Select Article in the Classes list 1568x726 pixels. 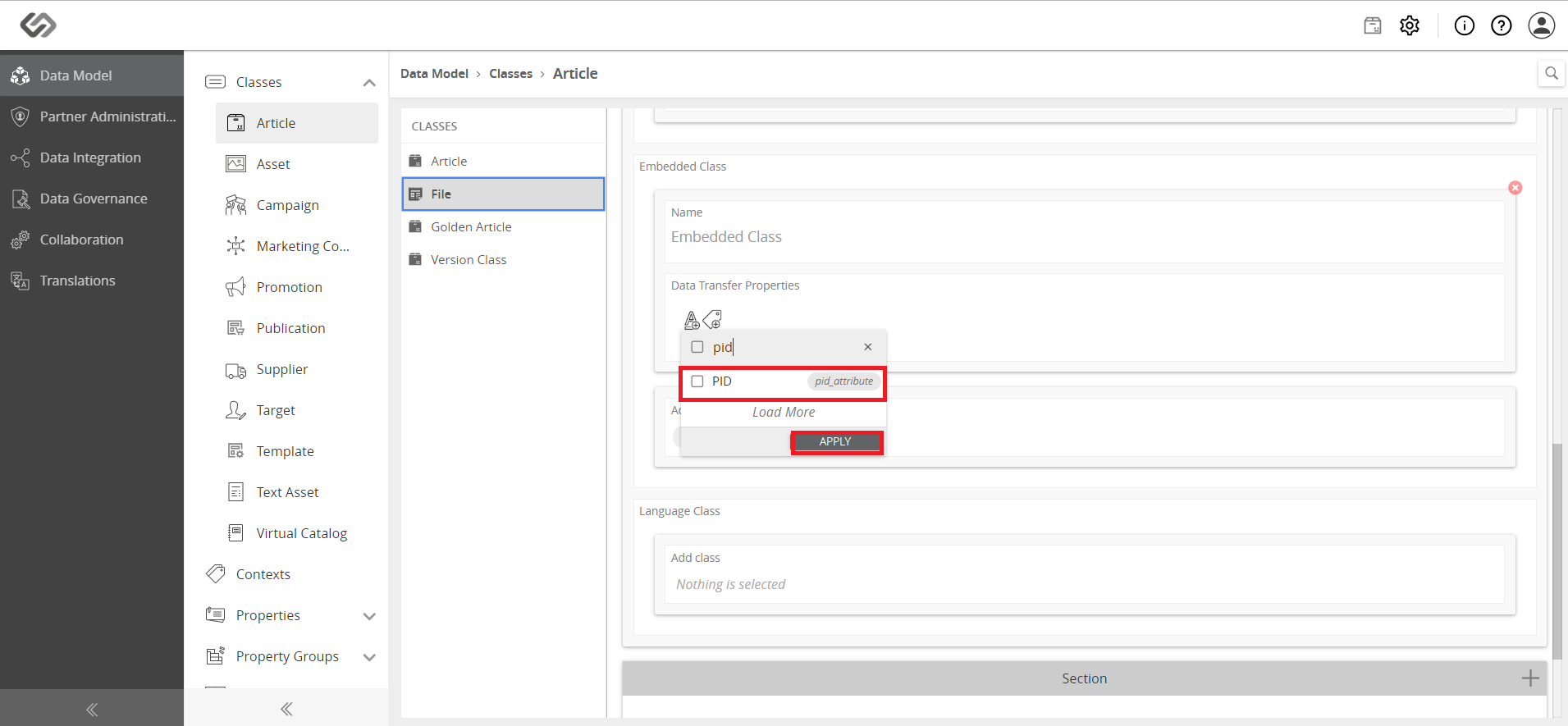pos(503,162)
